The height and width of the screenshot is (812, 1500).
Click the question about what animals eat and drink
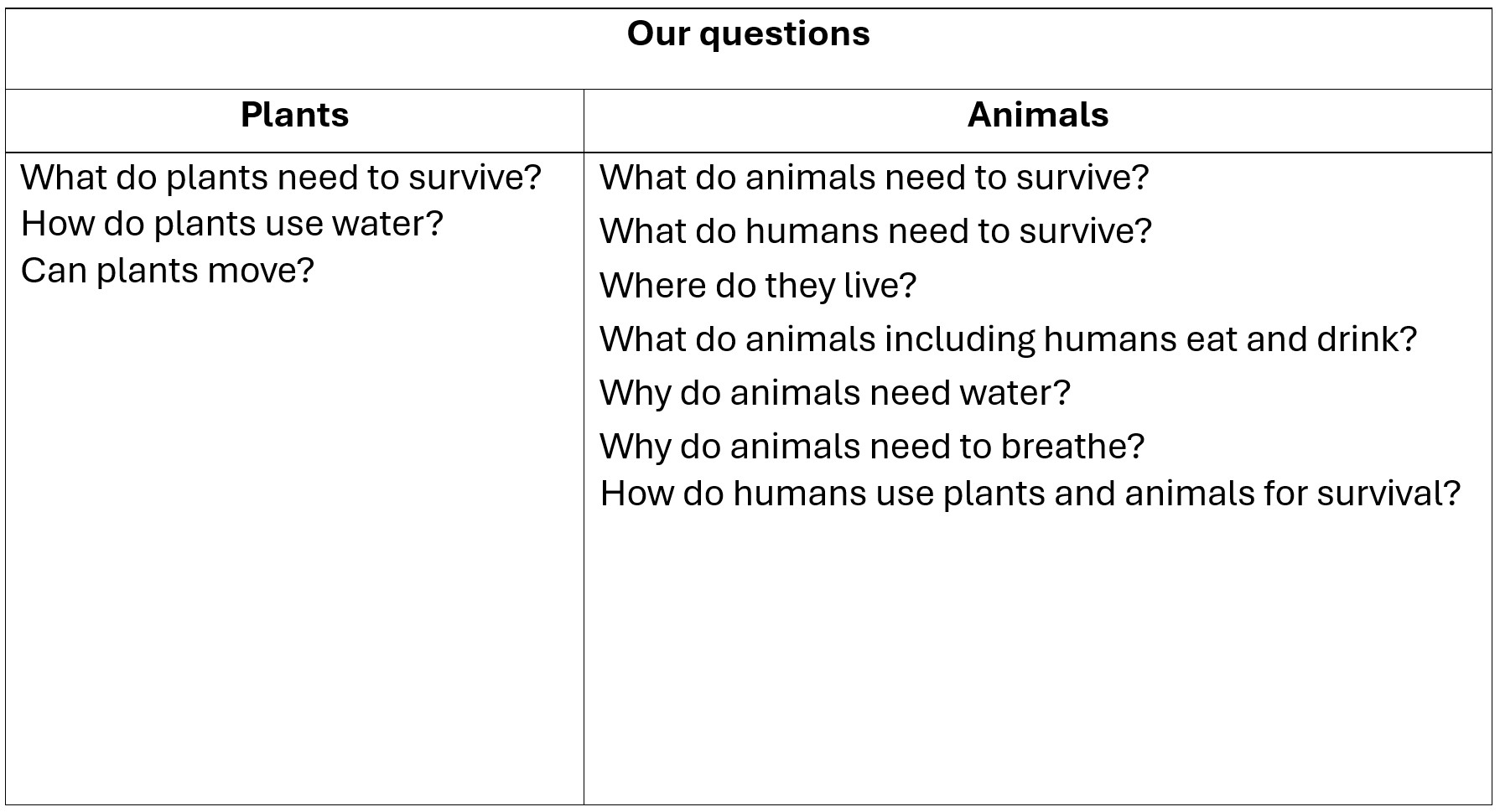1007,339
